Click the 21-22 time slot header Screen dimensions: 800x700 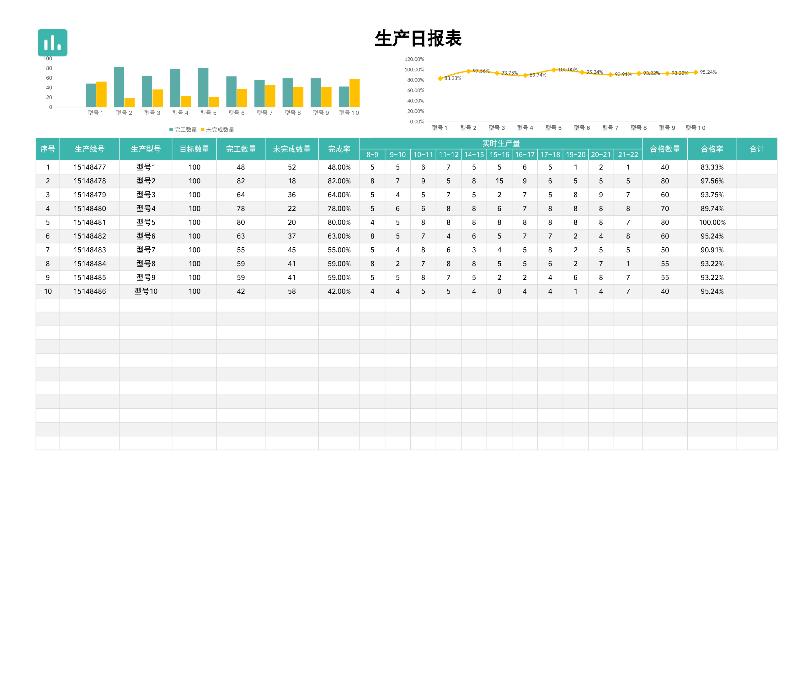coord(628,154)
